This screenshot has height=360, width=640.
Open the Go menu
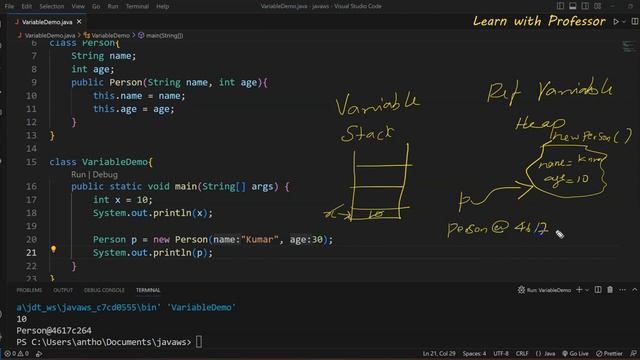tap(96, 6)
